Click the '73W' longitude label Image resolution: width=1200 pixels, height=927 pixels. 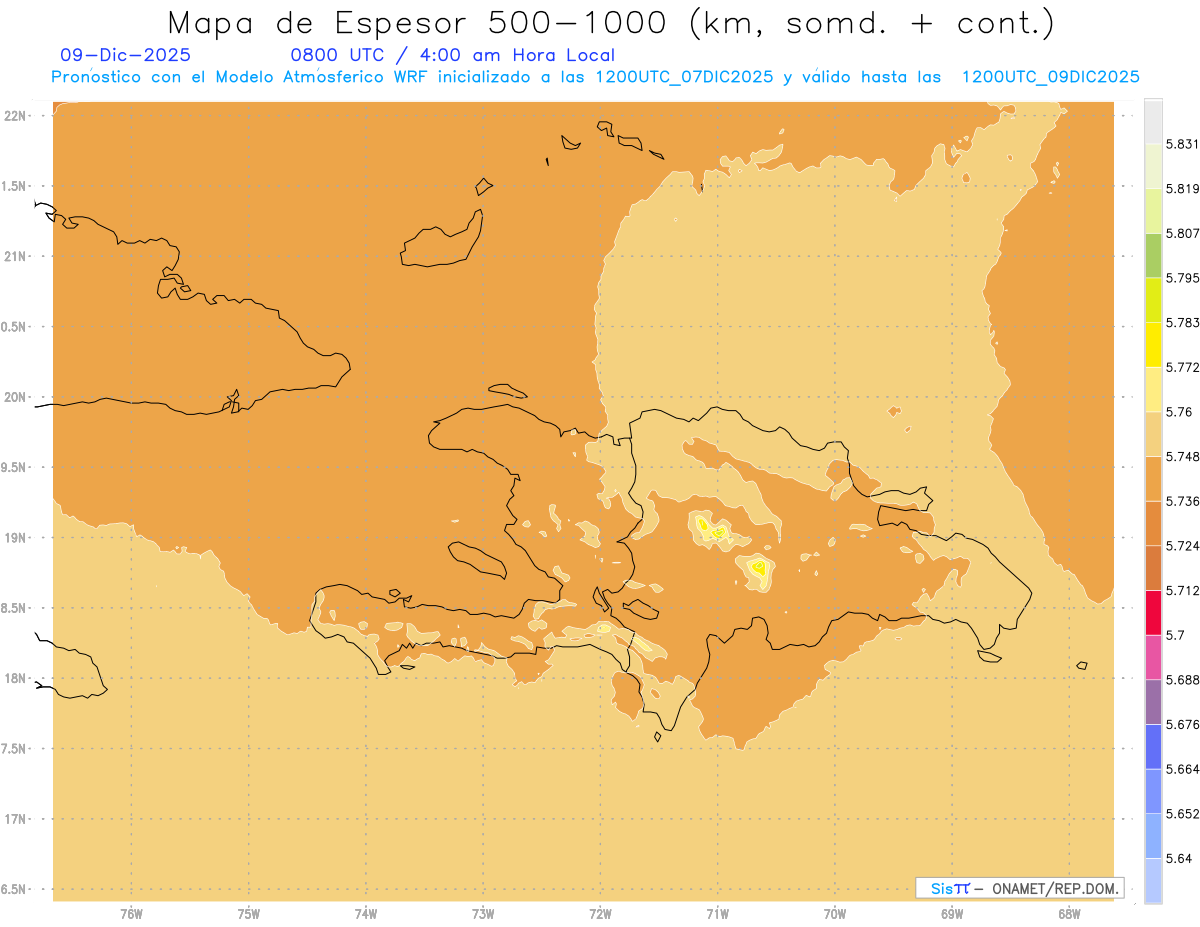[483, 914]
